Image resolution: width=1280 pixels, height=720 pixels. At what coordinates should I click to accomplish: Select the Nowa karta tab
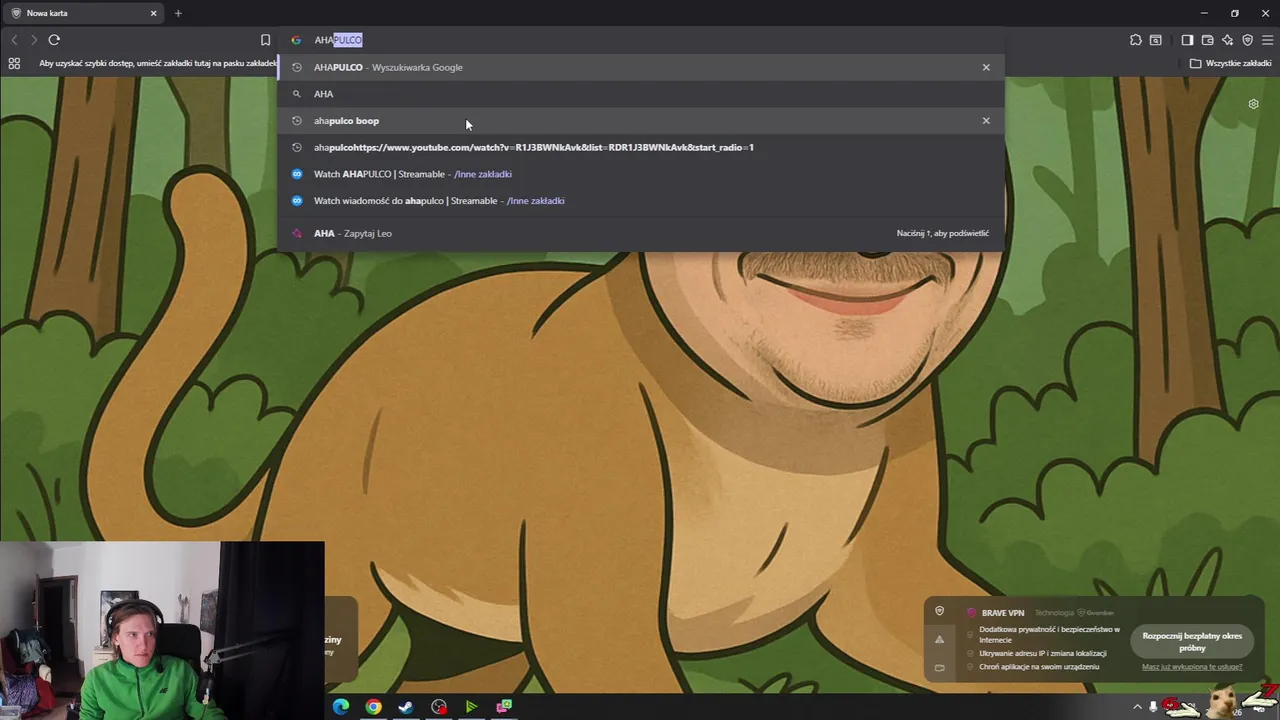coord(85,13)
